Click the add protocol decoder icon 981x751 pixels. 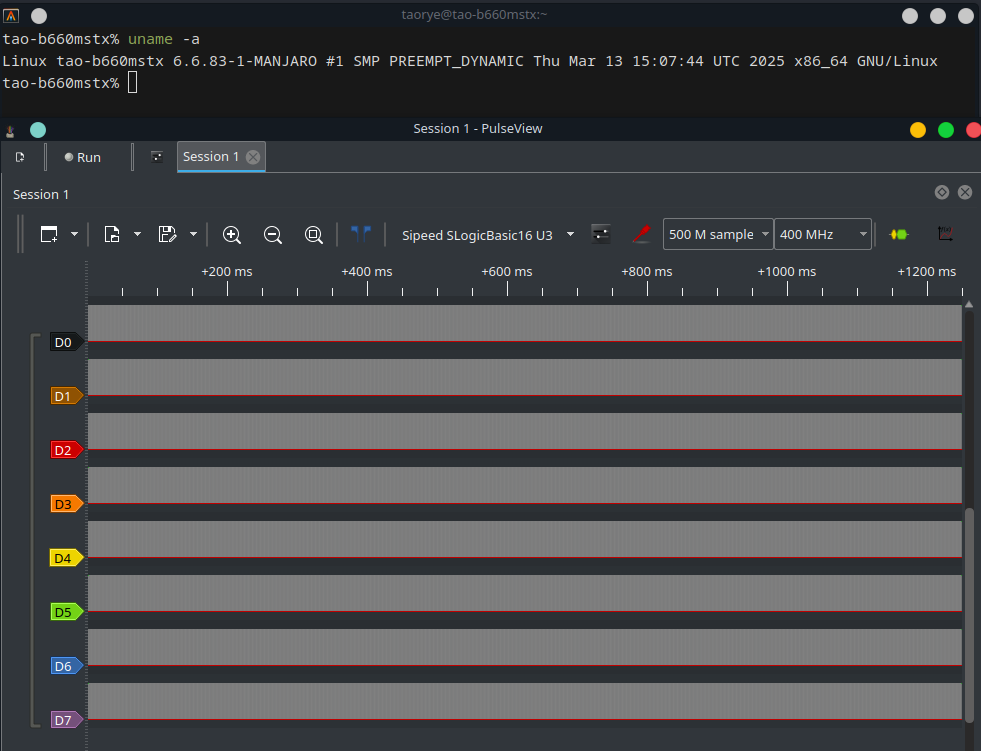click(x=899, y=235)
